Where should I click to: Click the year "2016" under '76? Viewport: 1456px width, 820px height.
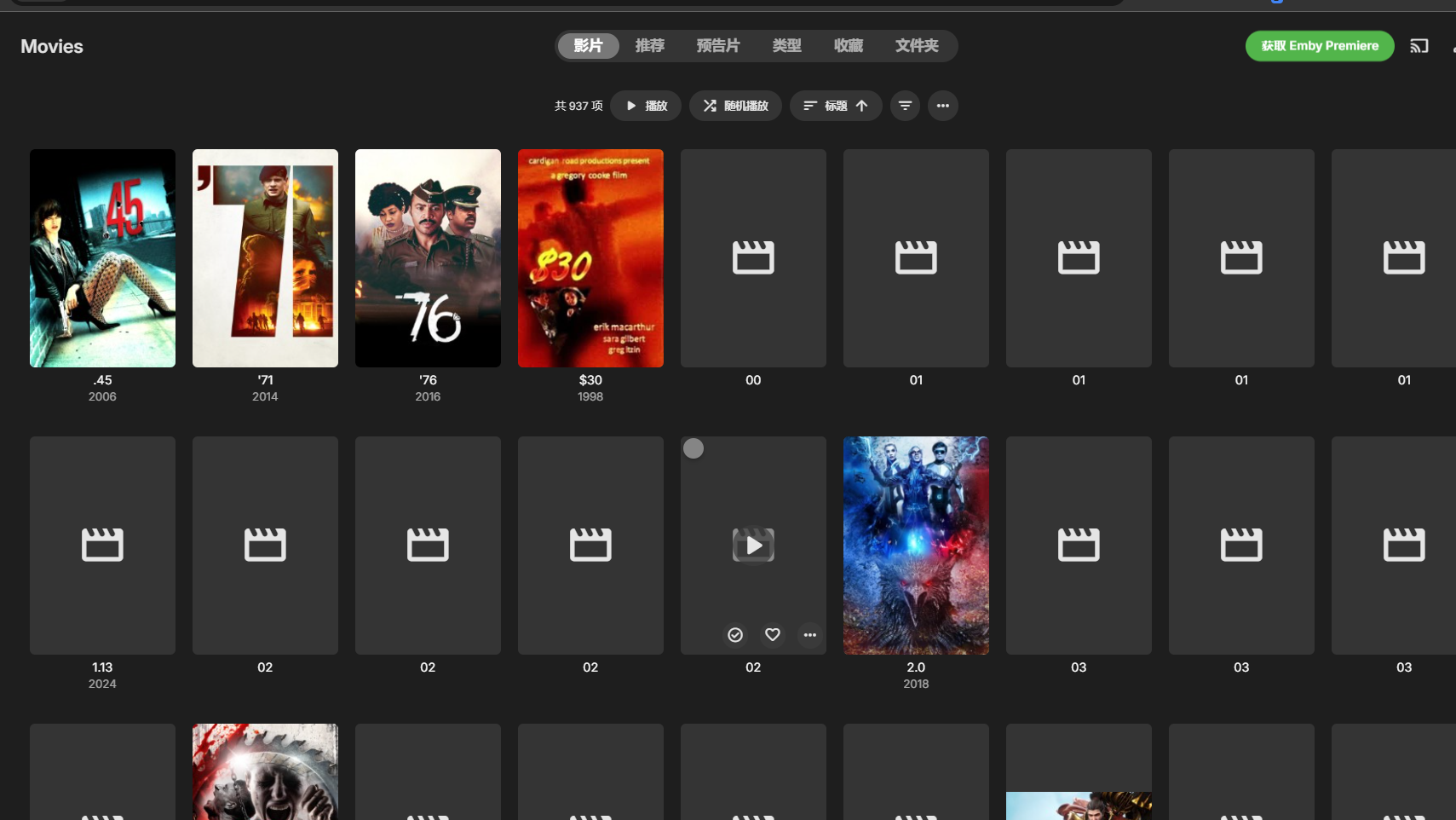pos(428,396)
